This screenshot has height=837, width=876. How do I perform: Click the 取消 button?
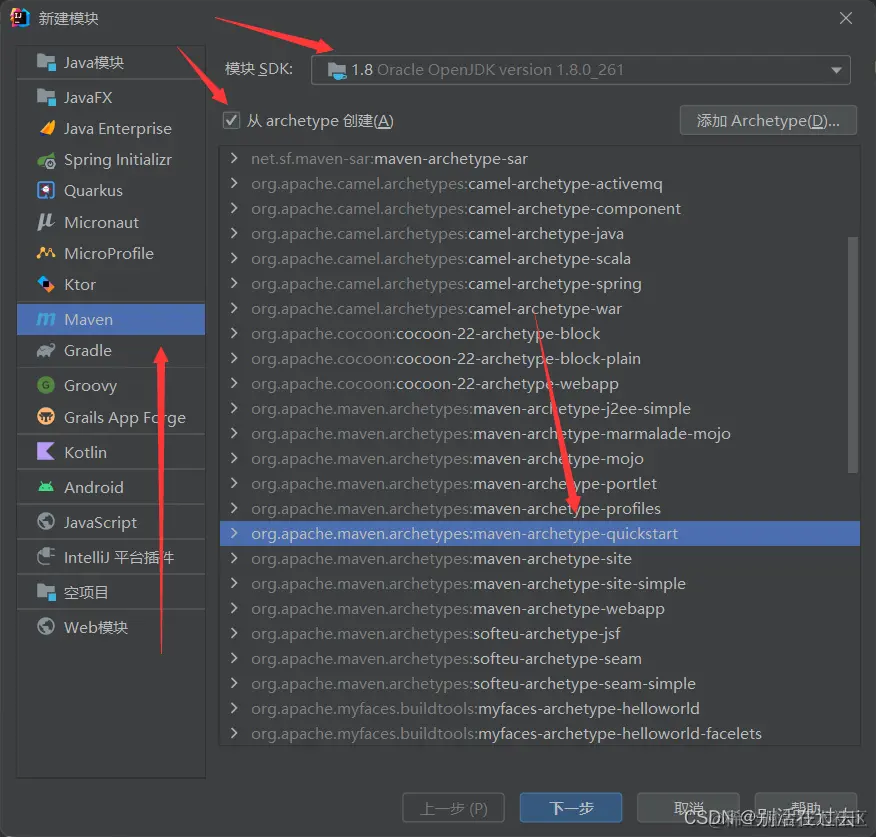[x=688, y=807]
